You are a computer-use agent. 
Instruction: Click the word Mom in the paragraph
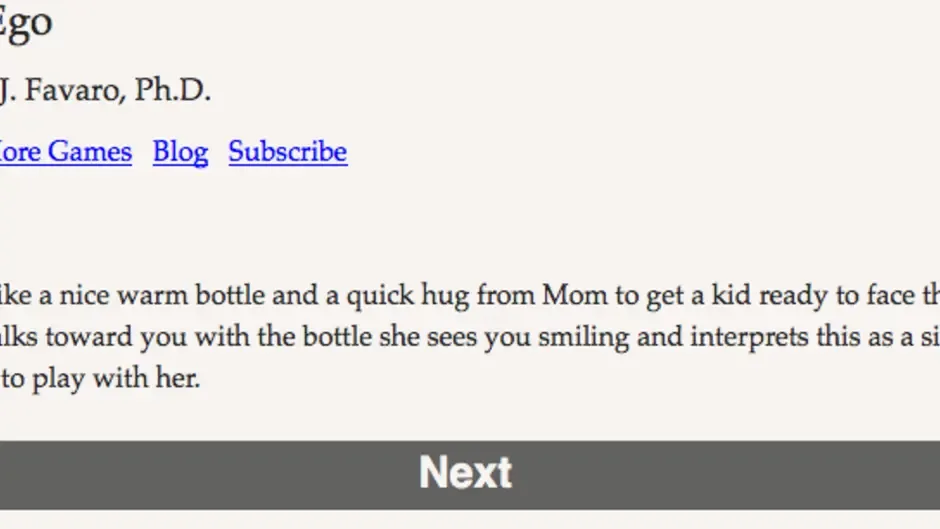tap(574, 295)
